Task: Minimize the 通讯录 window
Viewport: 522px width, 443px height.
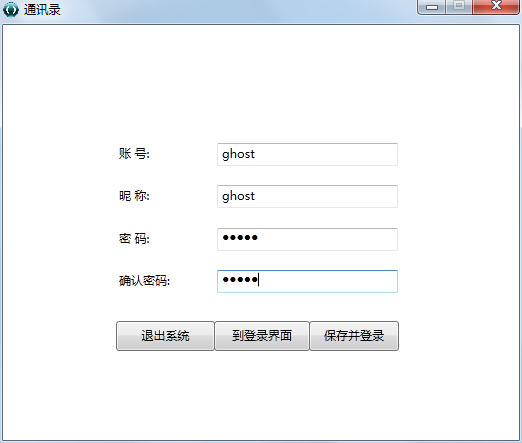Action: pyautogui.click(x=431, y=7)
